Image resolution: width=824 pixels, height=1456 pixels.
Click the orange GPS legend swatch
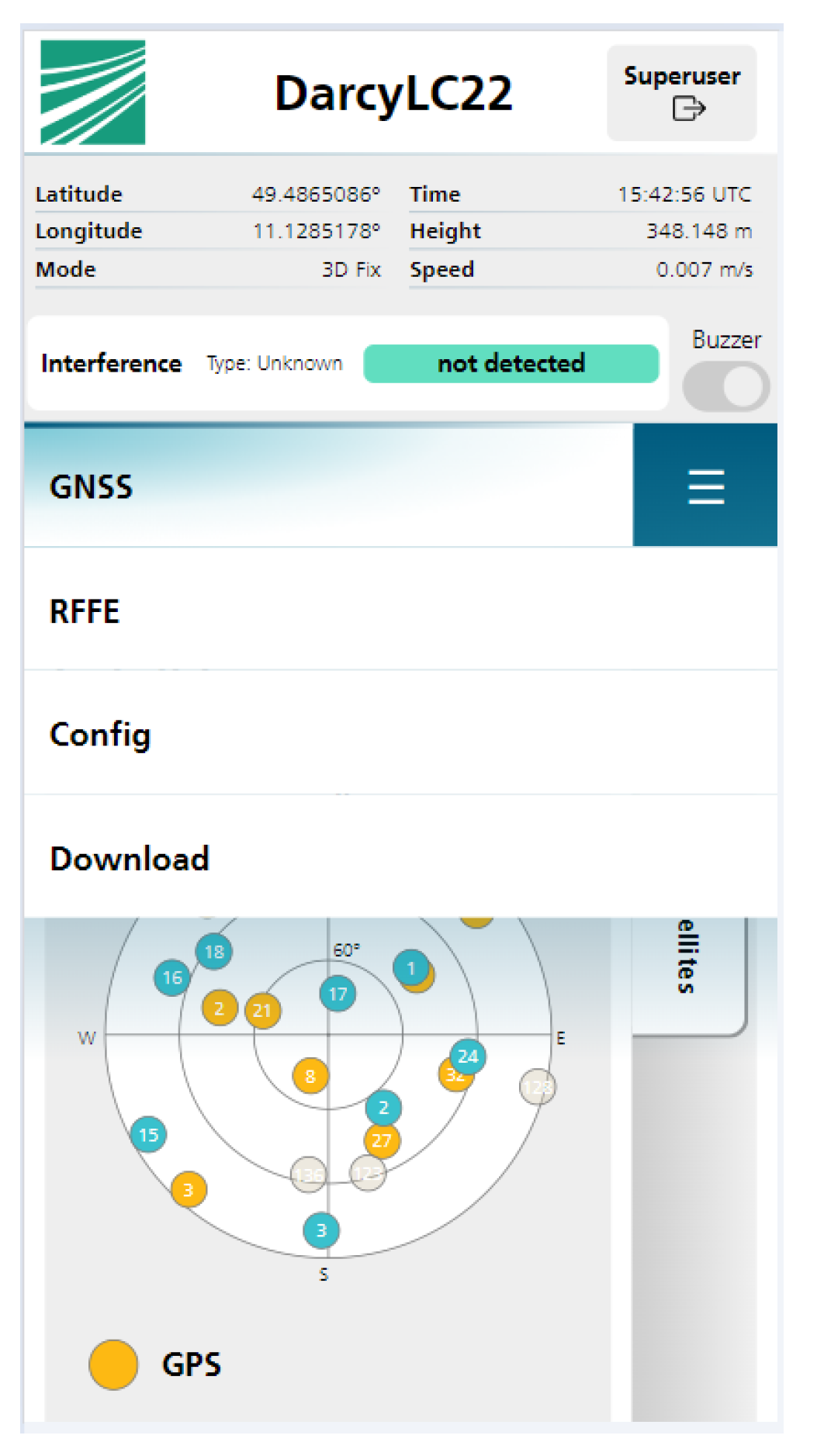(113, 1364)
